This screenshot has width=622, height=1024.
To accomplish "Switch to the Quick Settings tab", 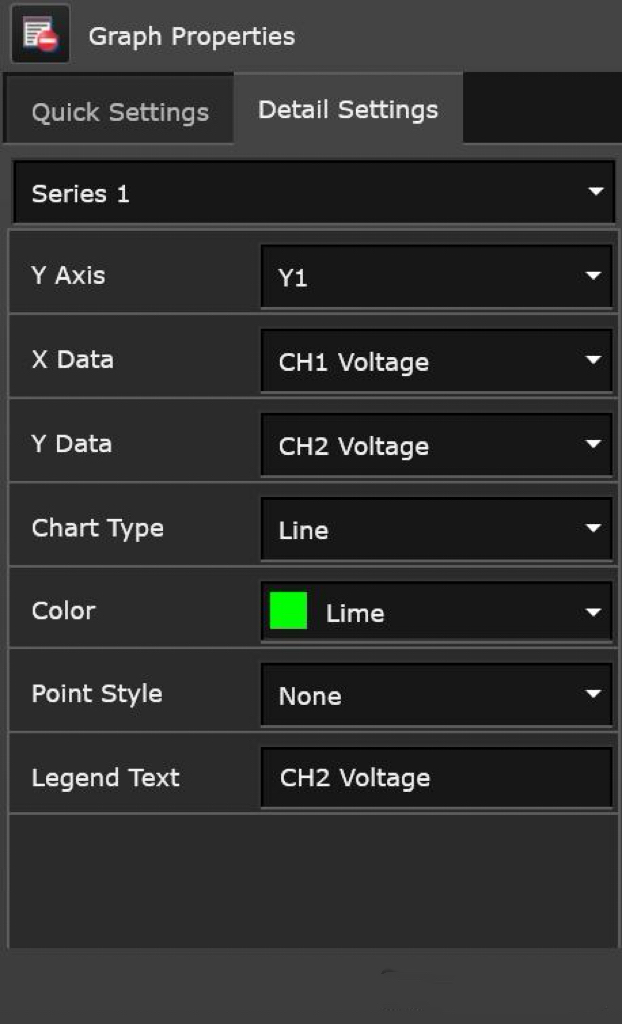I will pos(120,112).
